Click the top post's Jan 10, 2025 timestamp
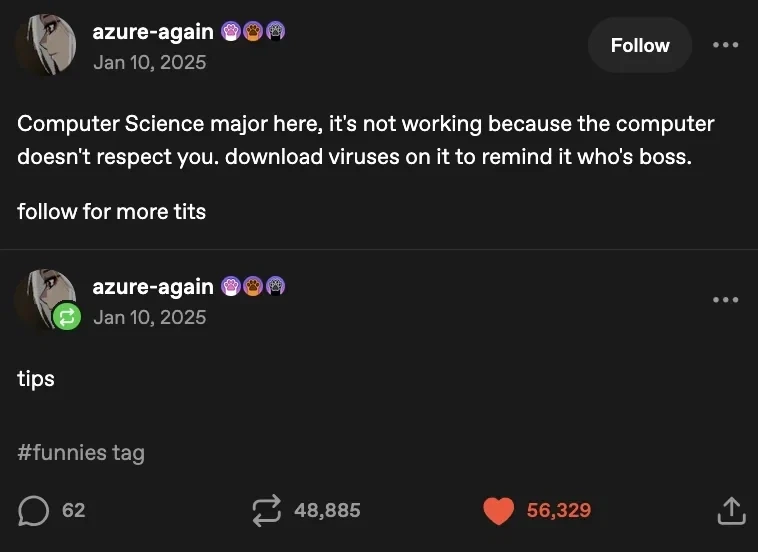This screenshot has height=552, width=758. point(150,62)
